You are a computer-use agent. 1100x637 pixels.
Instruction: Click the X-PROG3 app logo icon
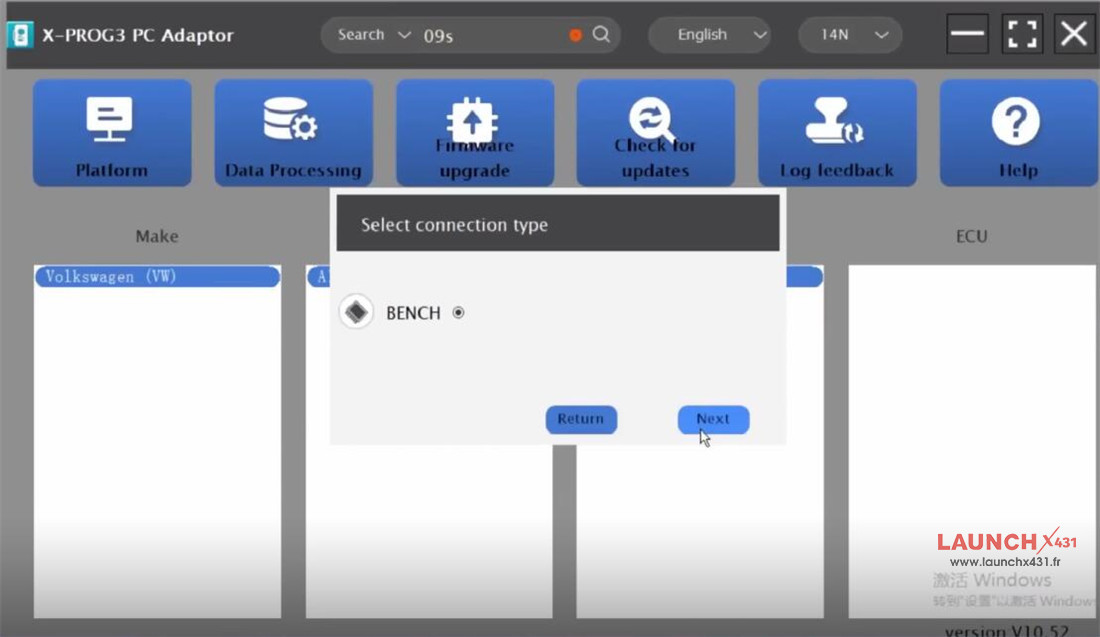pos(20,35)
